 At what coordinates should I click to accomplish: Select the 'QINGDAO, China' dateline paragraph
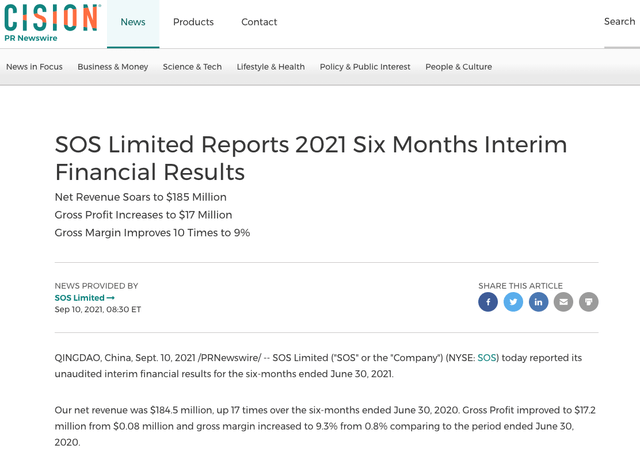click(318, 366)
